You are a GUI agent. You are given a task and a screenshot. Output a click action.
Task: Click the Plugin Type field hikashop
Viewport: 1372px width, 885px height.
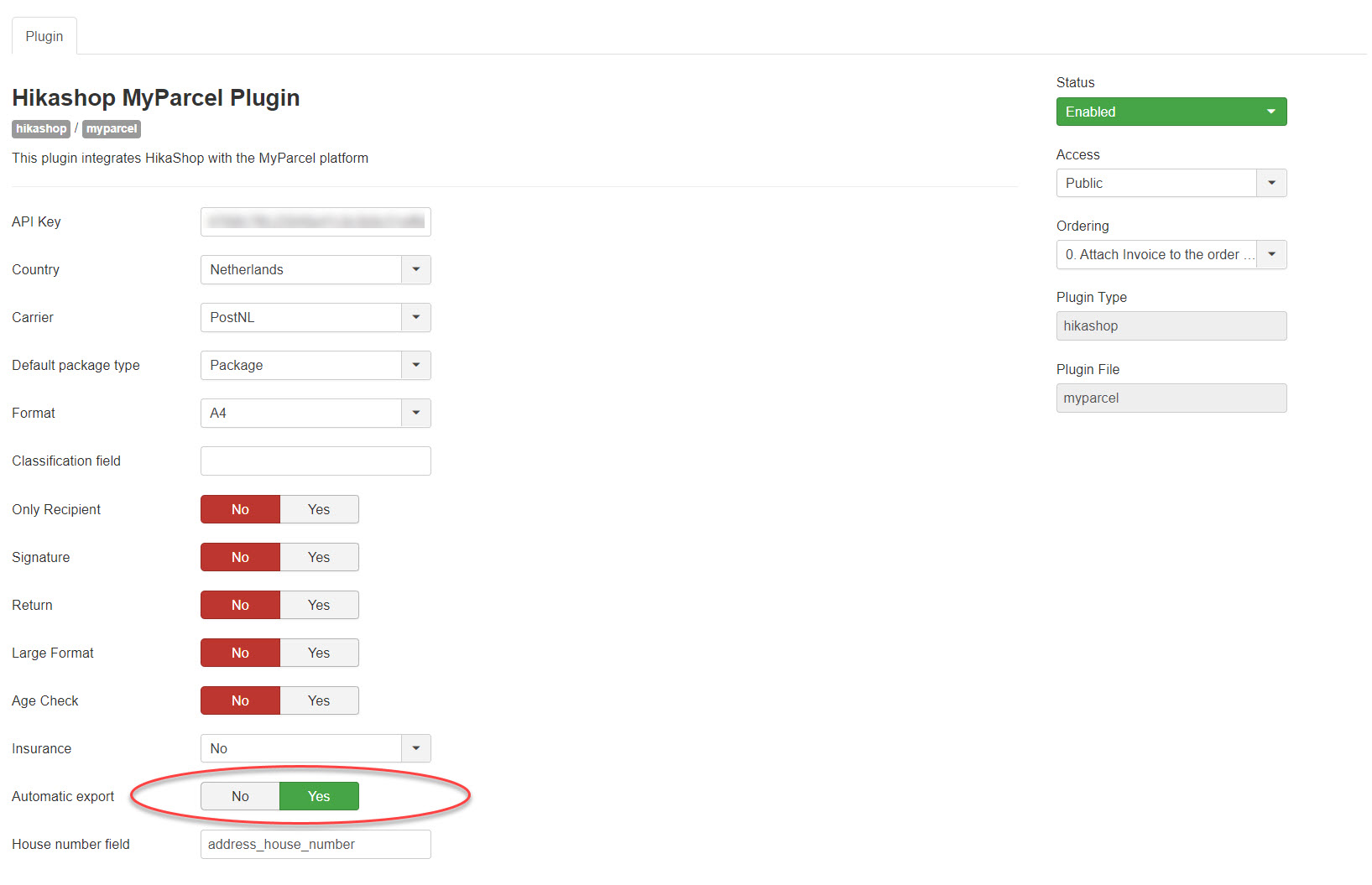click(x=1171, y=325)
